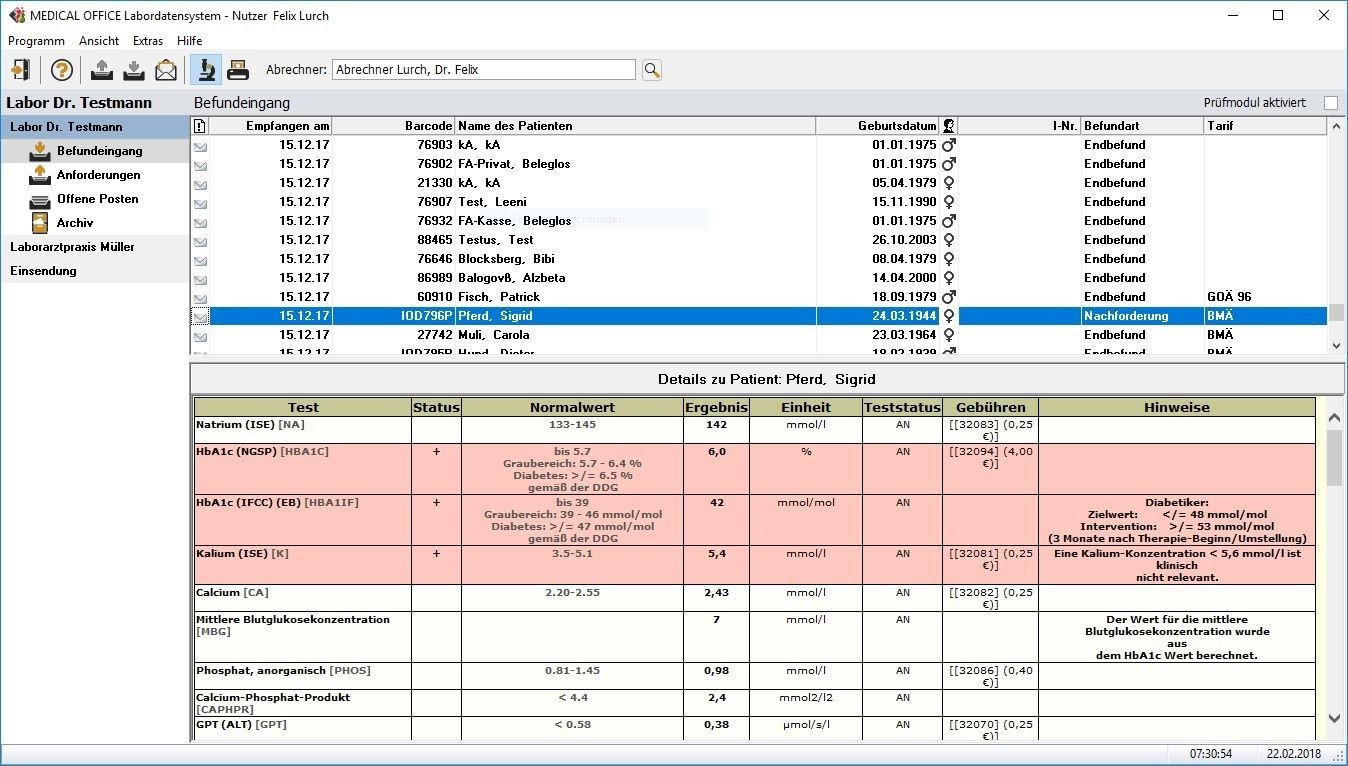Open the Extras menu
The height and width of the screenshot is (766, 1348).
(147, 41)
